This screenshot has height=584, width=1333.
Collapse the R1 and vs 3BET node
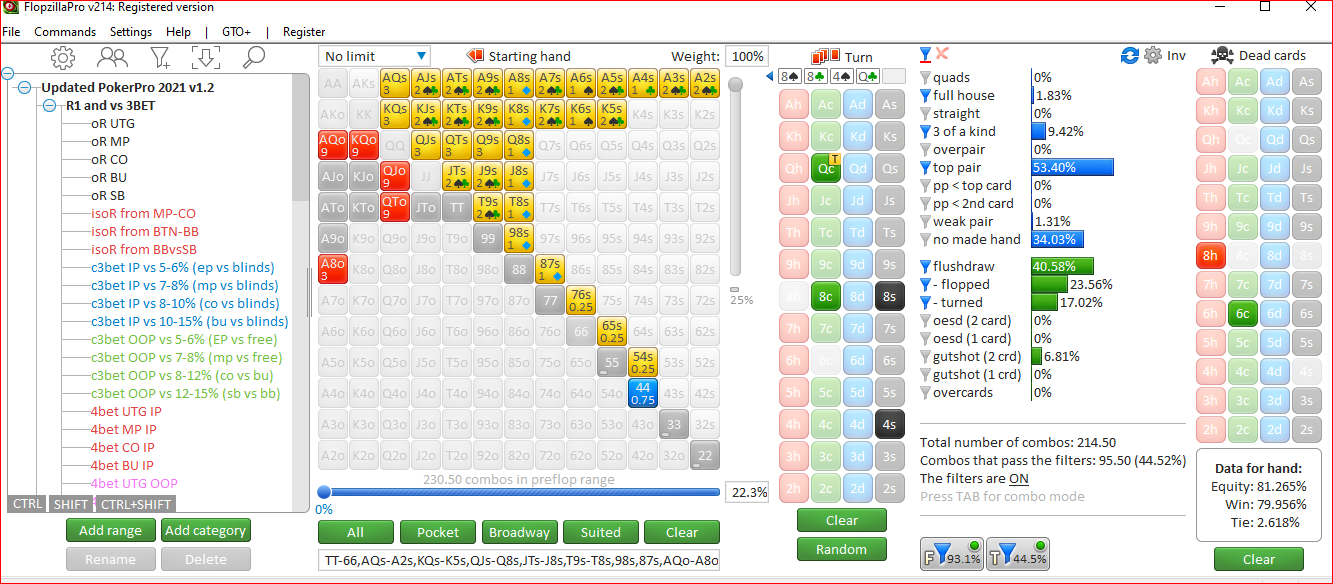coord(48,105)
